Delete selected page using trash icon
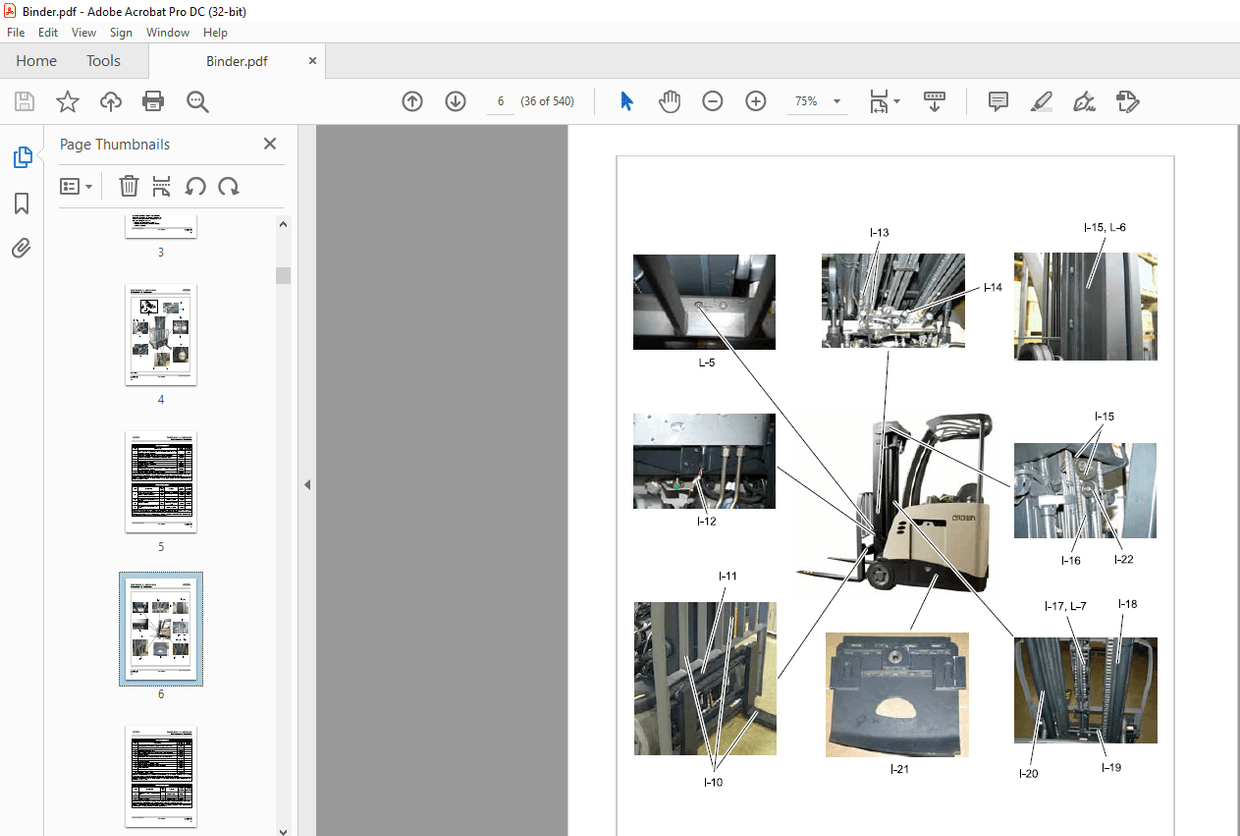 click(128, 186)
